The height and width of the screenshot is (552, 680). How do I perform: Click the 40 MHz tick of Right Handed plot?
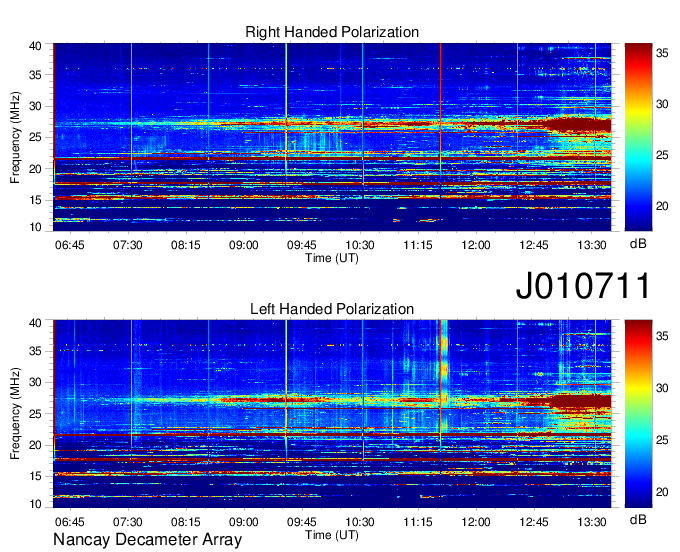click(36, 46)
